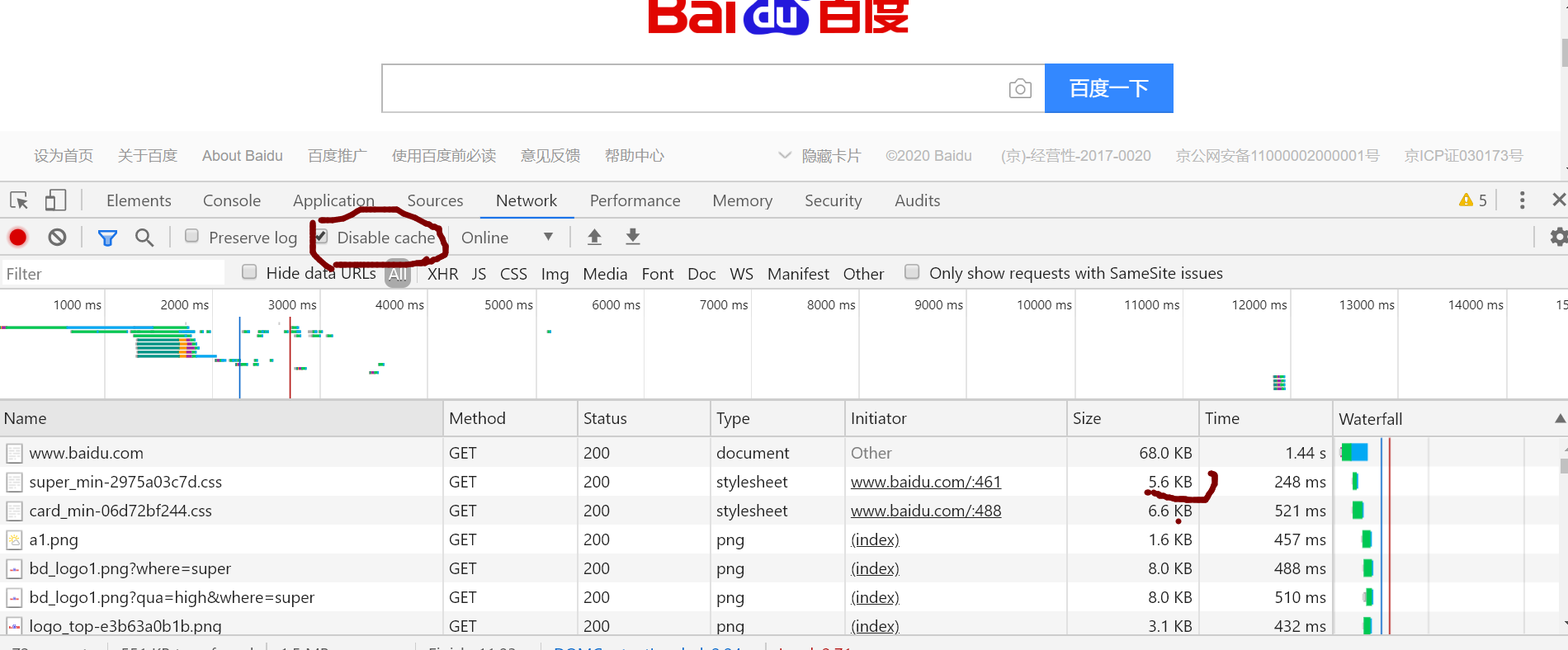Image resolution: width=1568 pixels, height=650 pixels.
Task: Open DevTools three-dot menu
Action: [1523, 200]
